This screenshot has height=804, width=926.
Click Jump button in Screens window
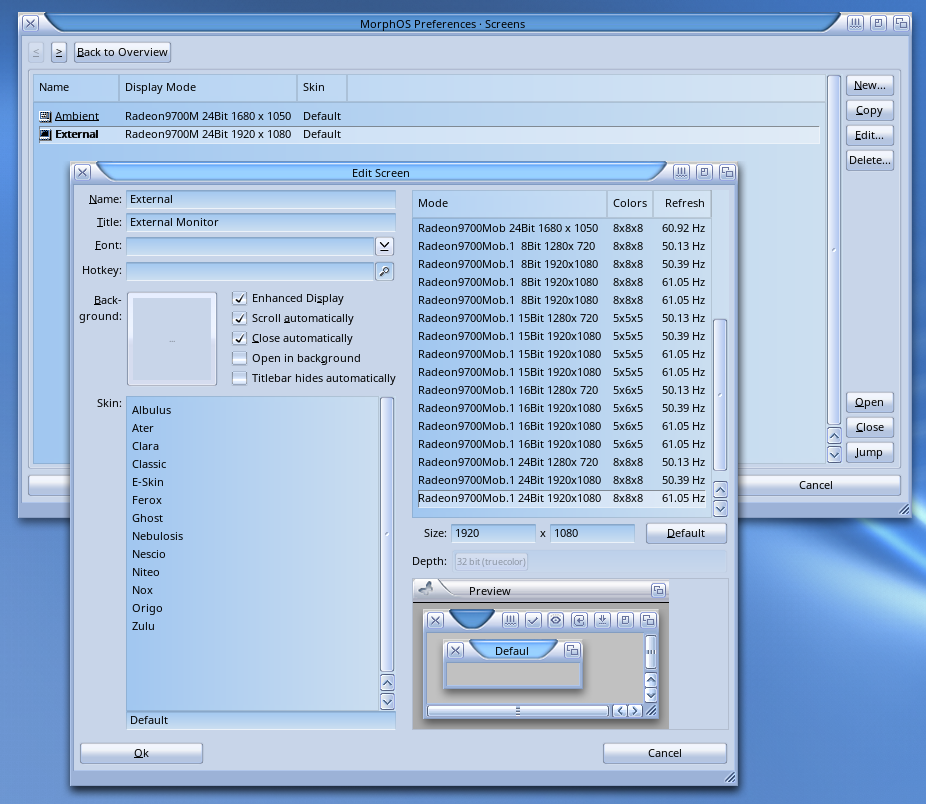pos(869,453)
